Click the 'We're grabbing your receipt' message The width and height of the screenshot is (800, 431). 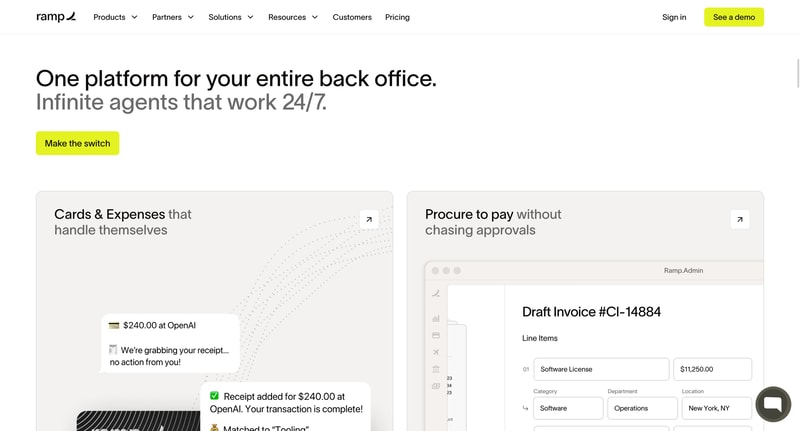(169, 356)
